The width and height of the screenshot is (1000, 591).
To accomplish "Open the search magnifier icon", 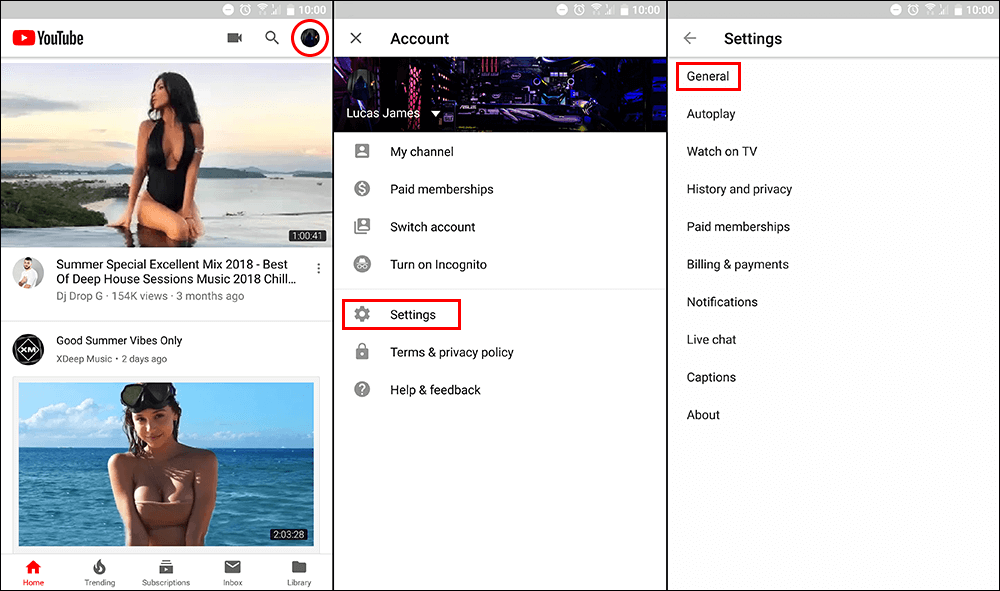I will point(272,38).
